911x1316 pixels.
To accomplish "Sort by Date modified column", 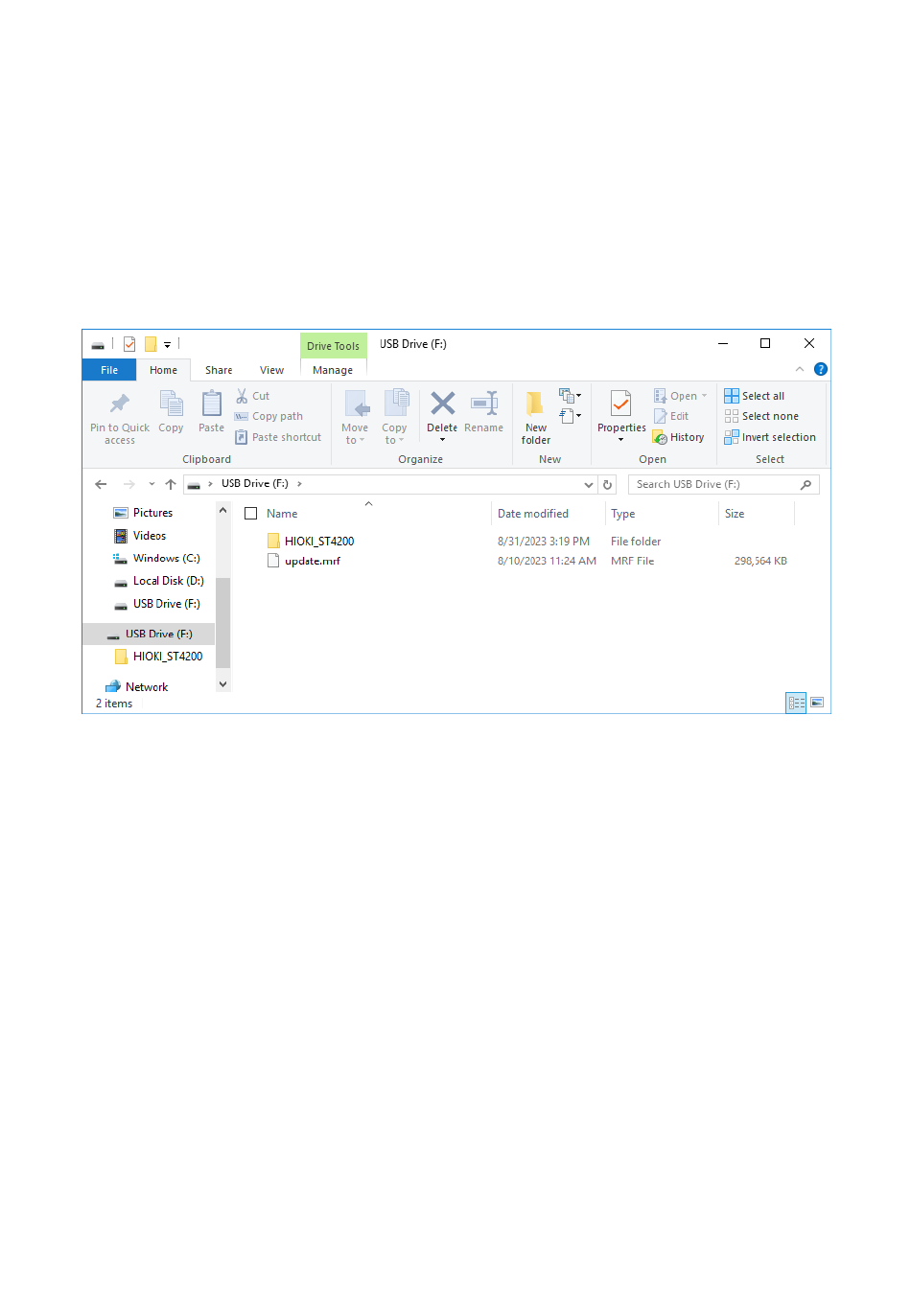I will point(533,514).
